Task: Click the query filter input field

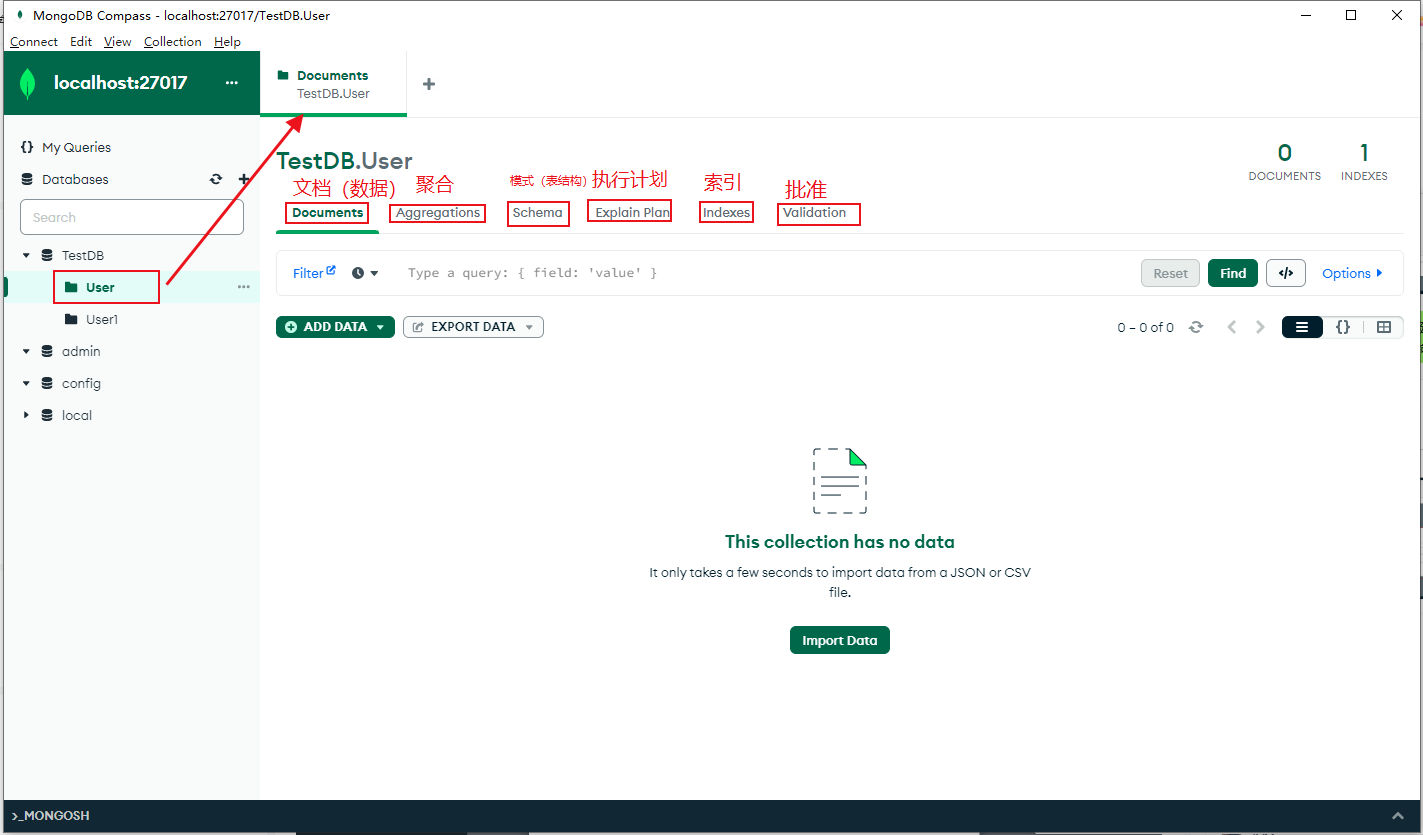Action: click(765, 273)
